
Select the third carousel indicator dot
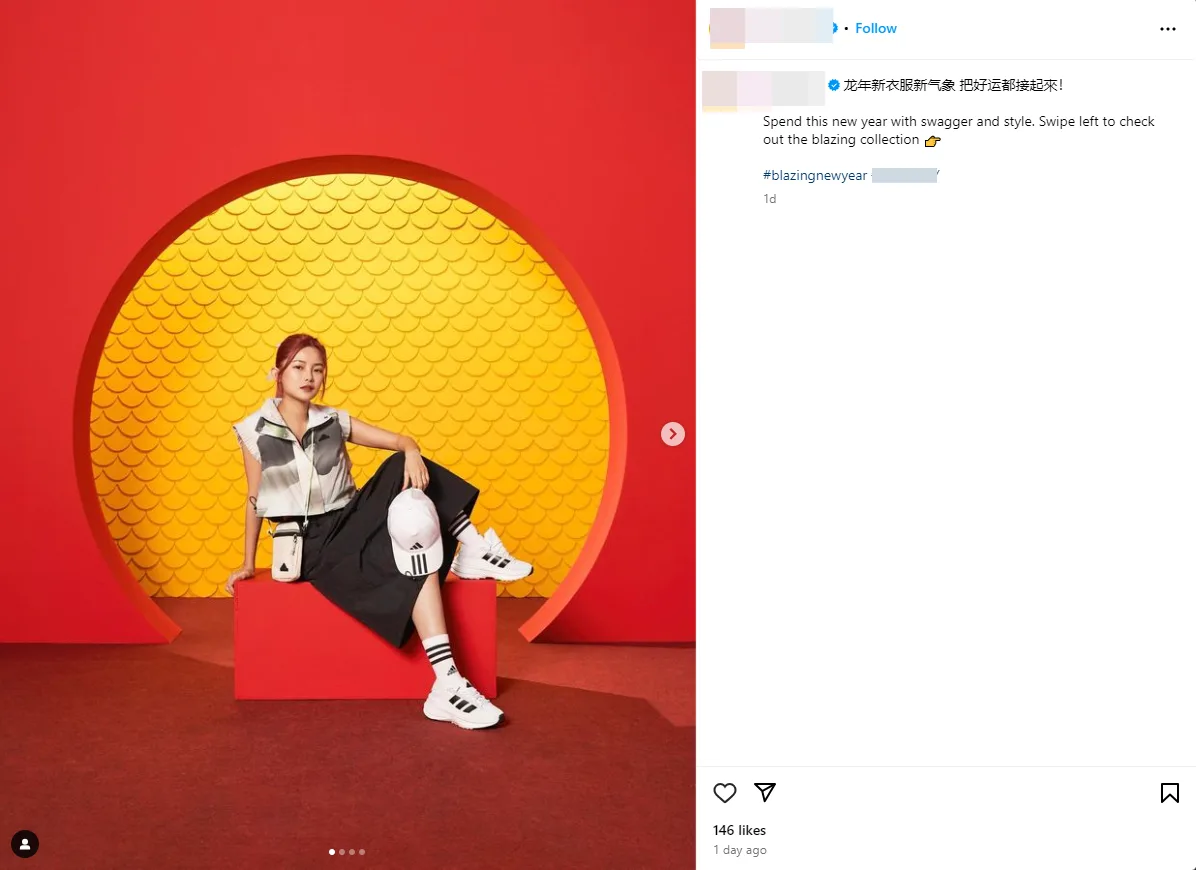[x=352, y=852]
